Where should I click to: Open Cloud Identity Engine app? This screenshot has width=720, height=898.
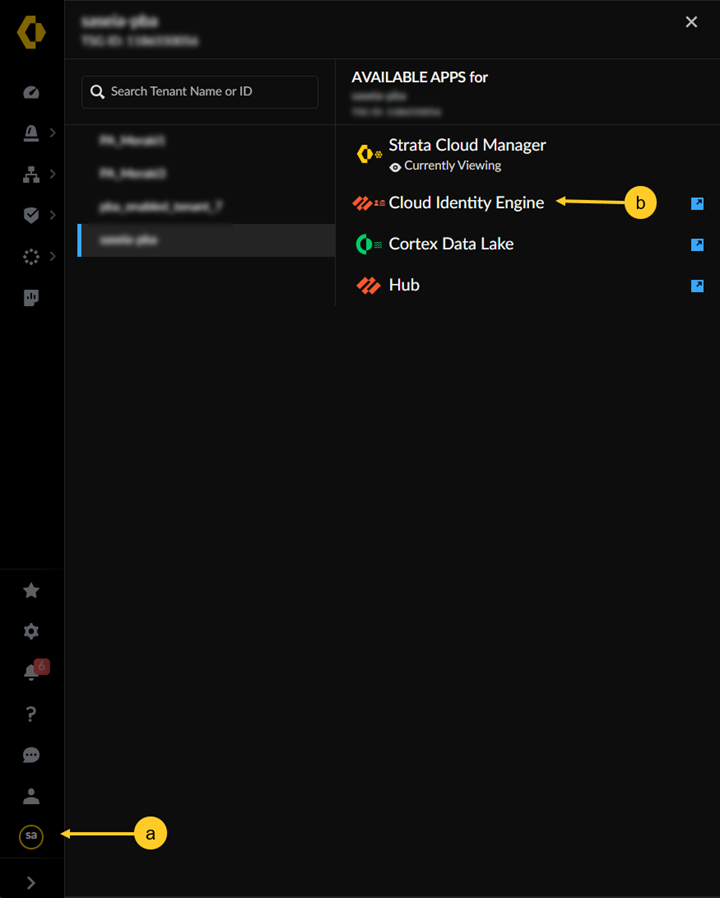tap(466, 203)
